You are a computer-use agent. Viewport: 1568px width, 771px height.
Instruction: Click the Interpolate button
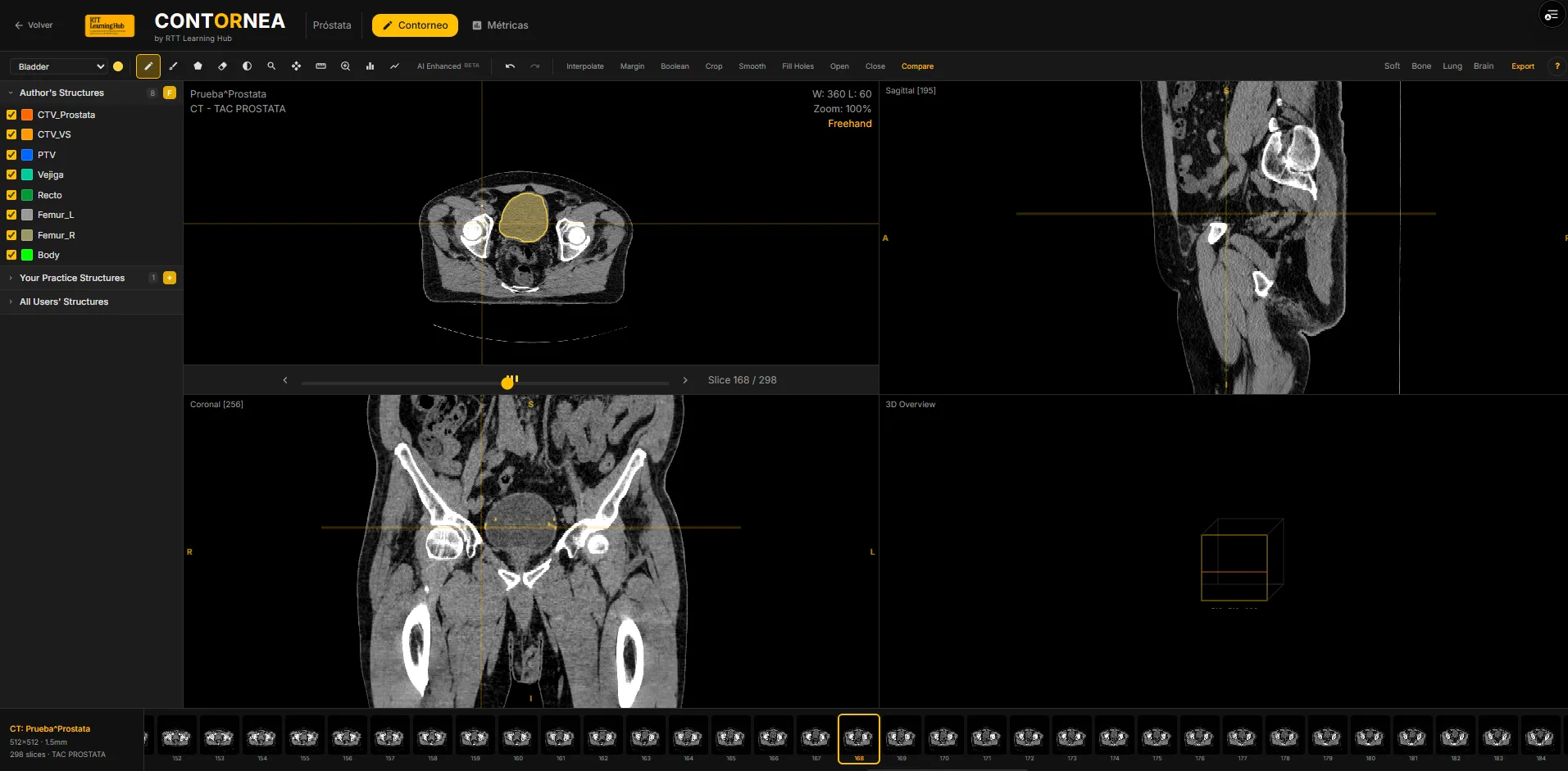584,66
